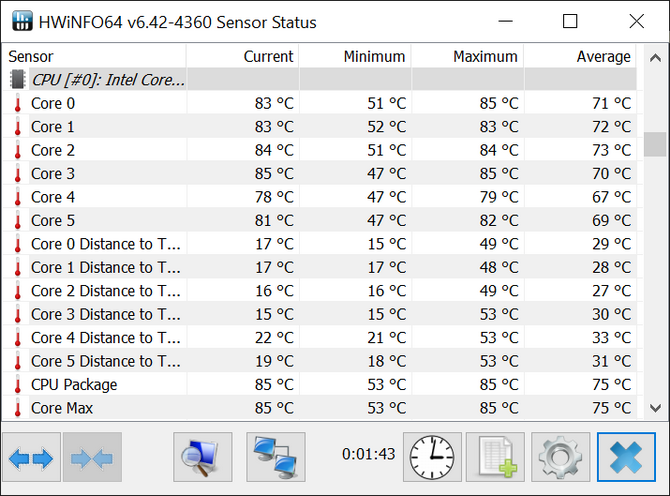Click Core 1 Distance maximum value 48 °C
The height and width of the screenshot is (496, 670).
(x=499, y=267)
